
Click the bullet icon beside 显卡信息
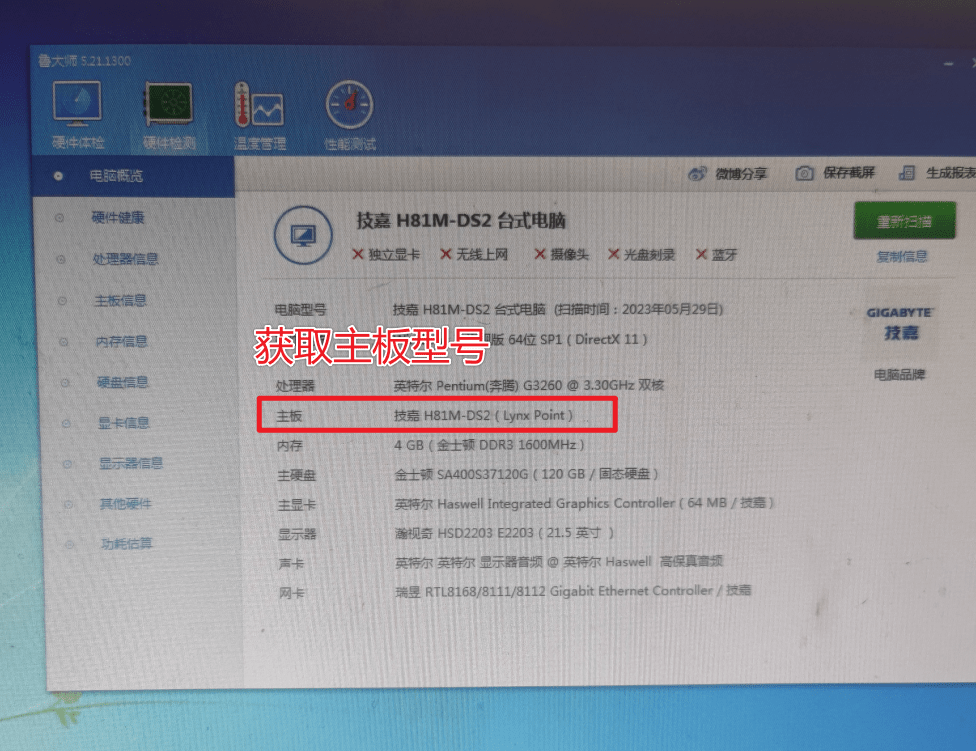click(66, 423)
